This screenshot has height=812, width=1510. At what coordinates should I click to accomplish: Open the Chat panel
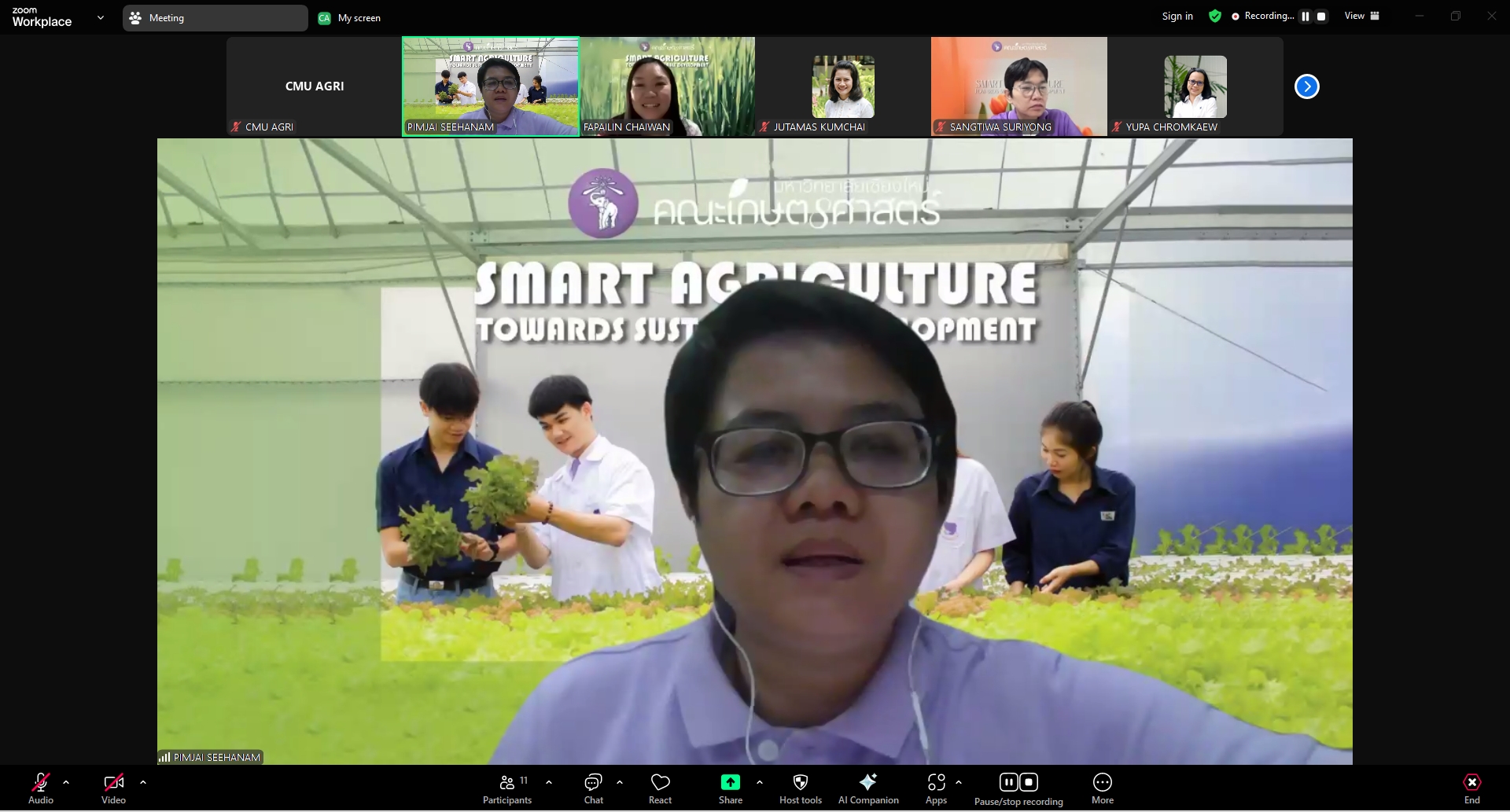594,788
